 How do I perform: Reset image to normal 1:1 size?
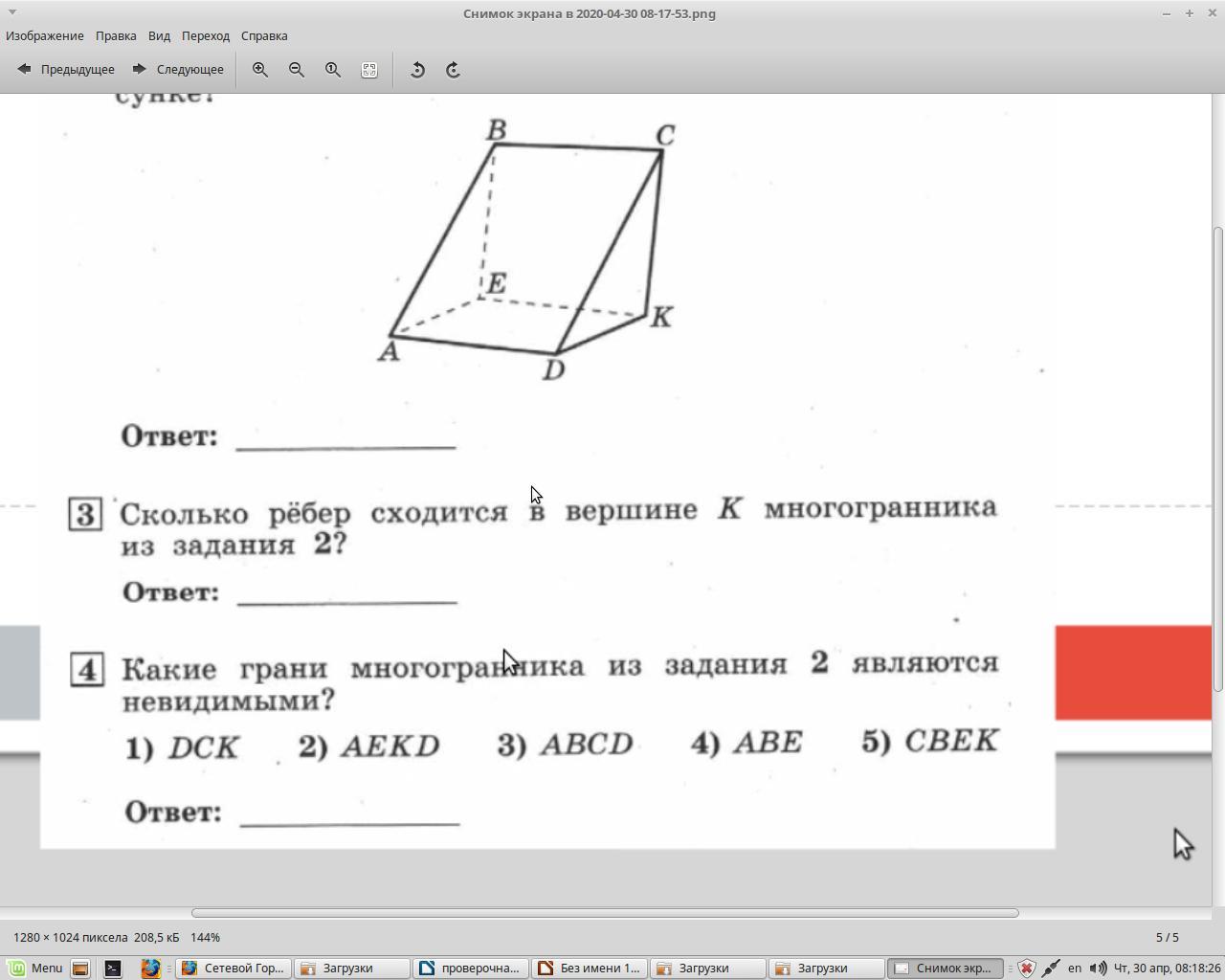point(333,70)
